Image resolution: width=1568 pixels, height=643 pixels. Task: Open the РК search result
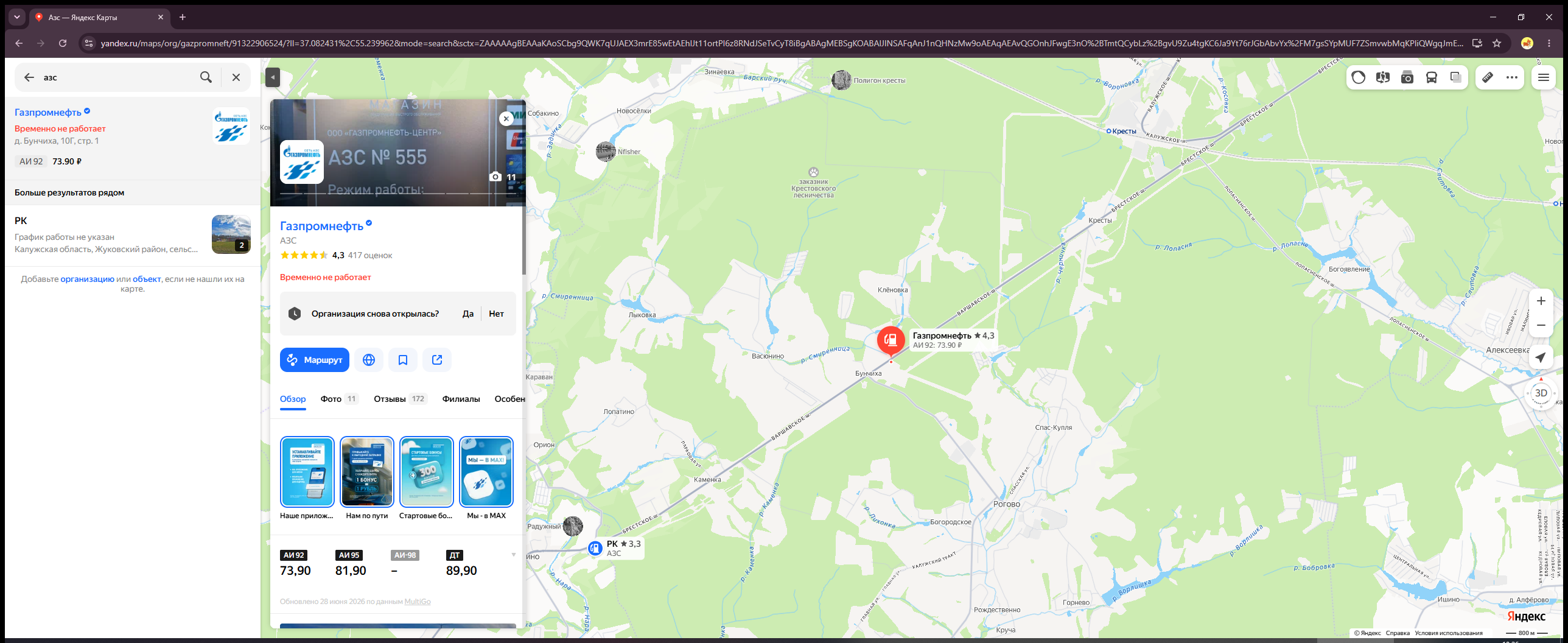click(133, 235)
